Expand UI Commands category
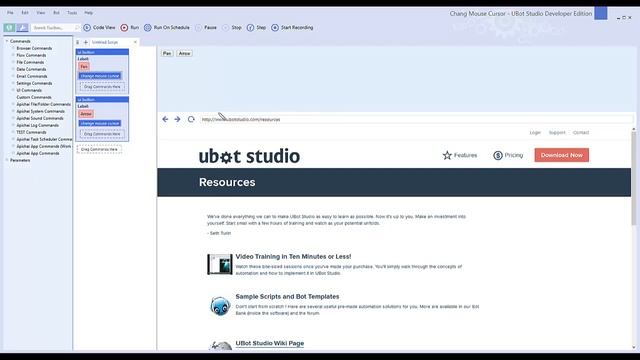Screen dimensions: 640x360 (13, 90)
